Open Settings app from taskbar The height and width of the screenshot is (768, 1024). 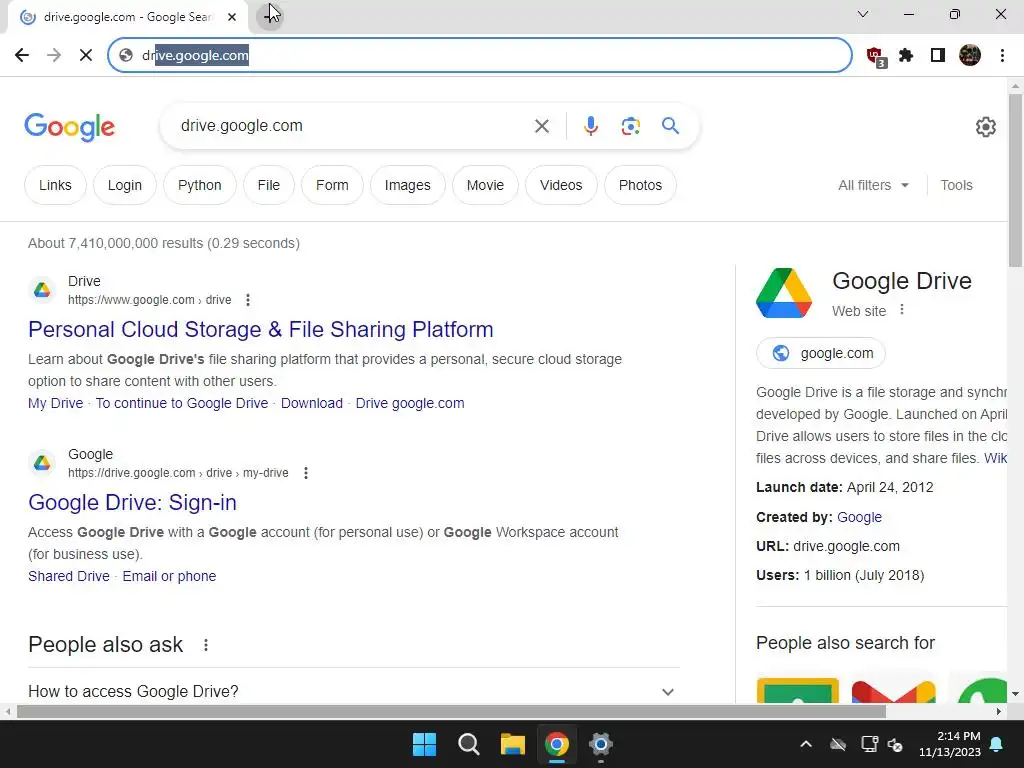(x=601, y=744)
